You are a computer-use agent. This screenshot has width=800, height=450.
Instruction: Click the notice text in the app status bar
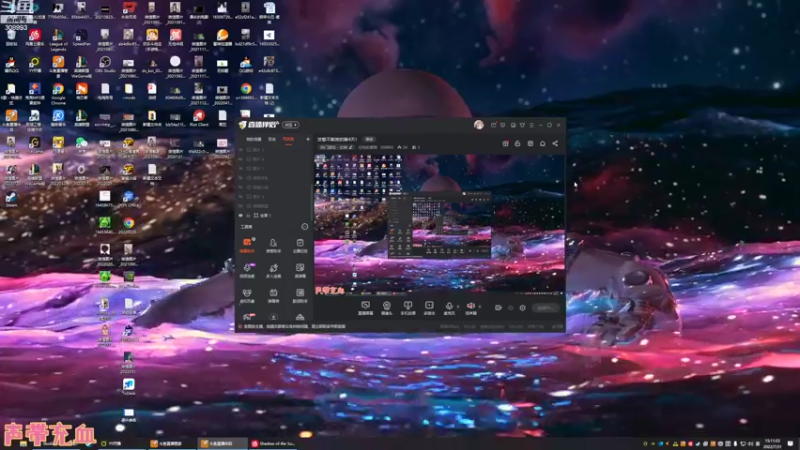click(x=294, y=327)
